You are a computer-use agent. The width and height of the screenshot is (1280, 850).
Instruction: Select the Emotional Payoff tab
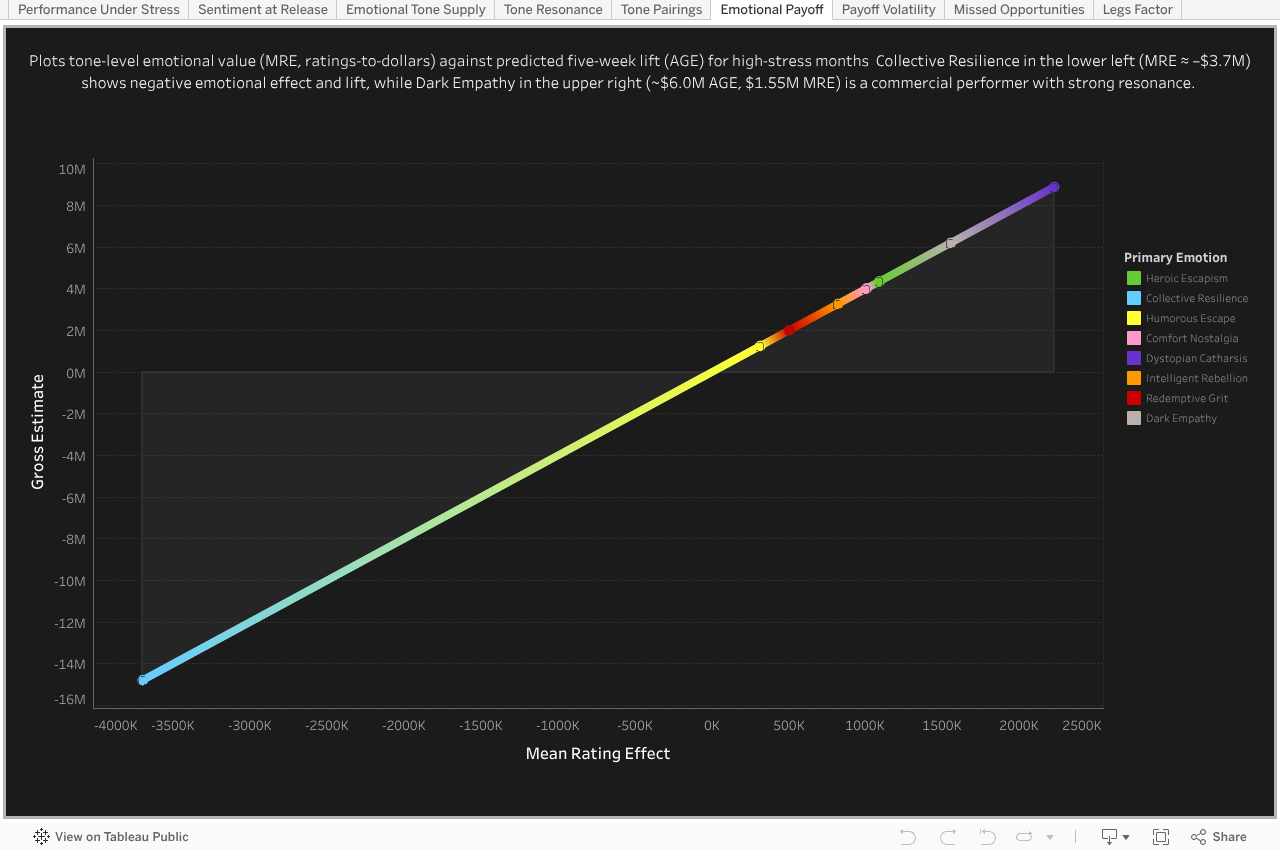(772, 10)
